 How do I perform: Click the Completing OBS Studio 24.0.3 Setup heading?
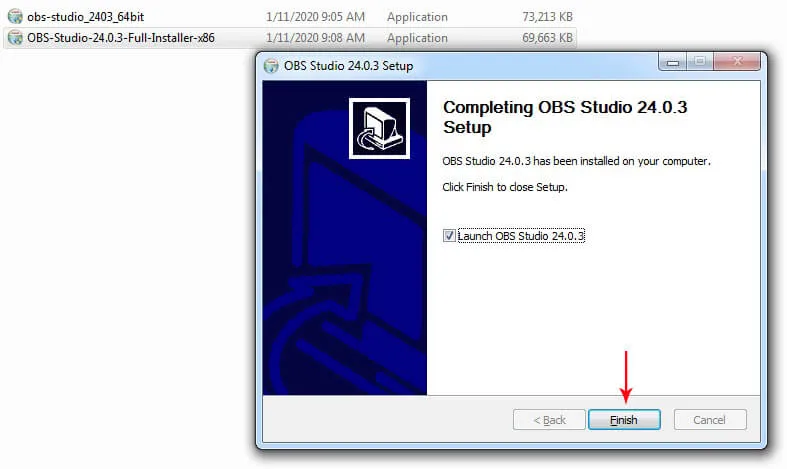pyautogui.click(x=565, y=117)
